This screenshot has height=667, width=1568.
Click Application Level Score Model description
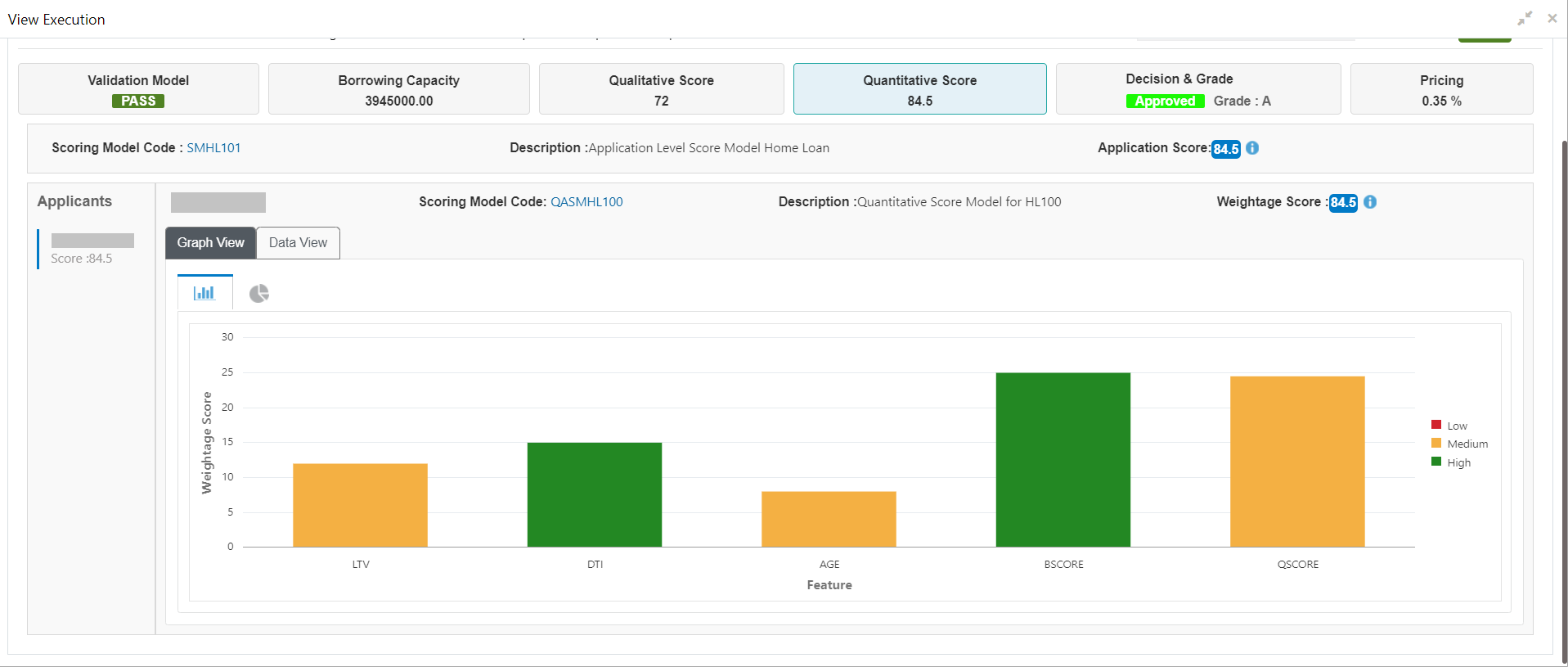[708, 148]
